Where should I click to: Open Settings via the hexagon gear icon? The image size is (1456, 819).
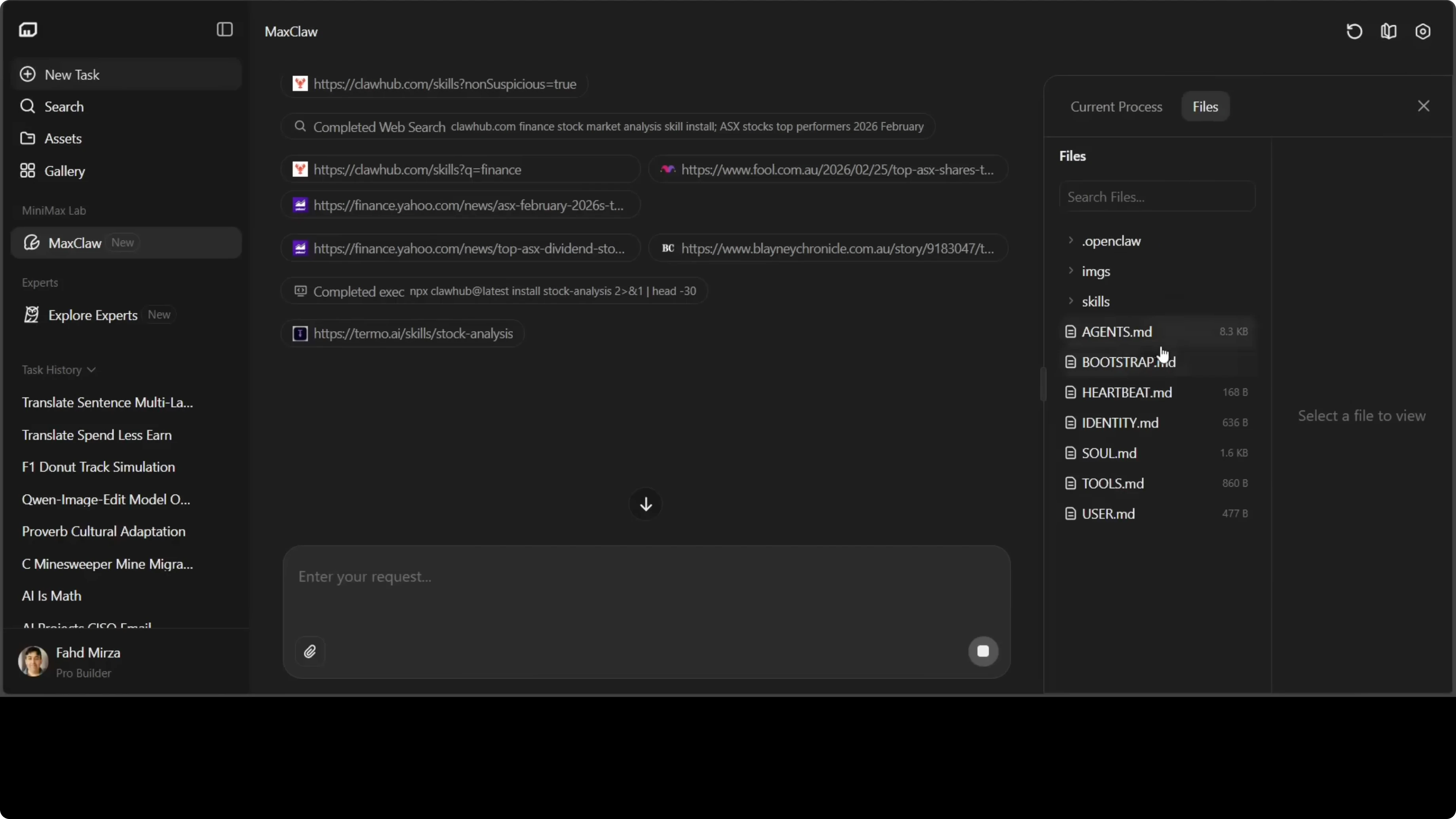tap(1423, 31)
